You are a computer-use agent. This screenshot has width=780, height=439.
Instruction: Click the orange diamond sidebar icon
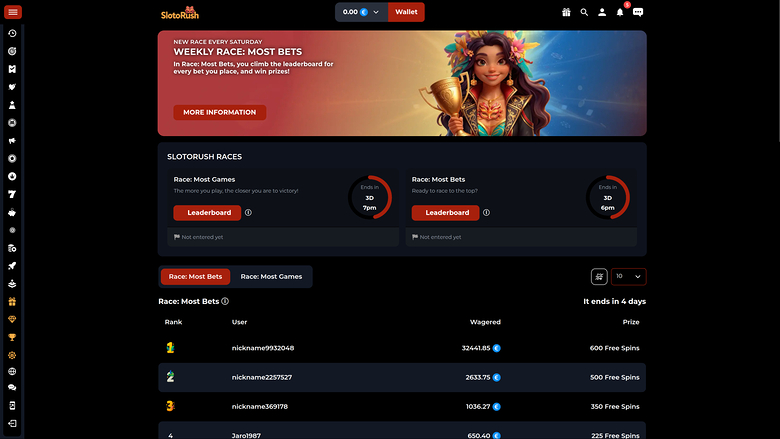coord(12,319)
